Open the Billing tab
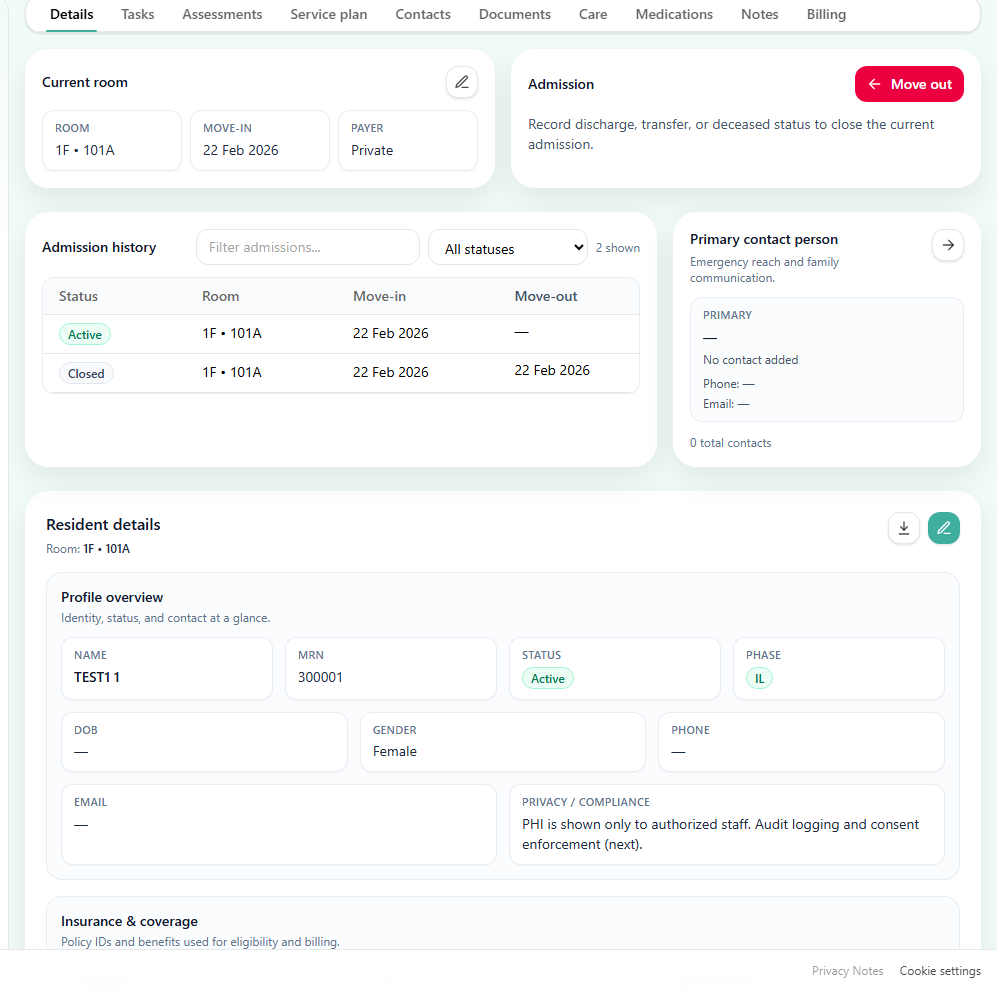This screenshot has height=990, width=997. pos(826,14)
